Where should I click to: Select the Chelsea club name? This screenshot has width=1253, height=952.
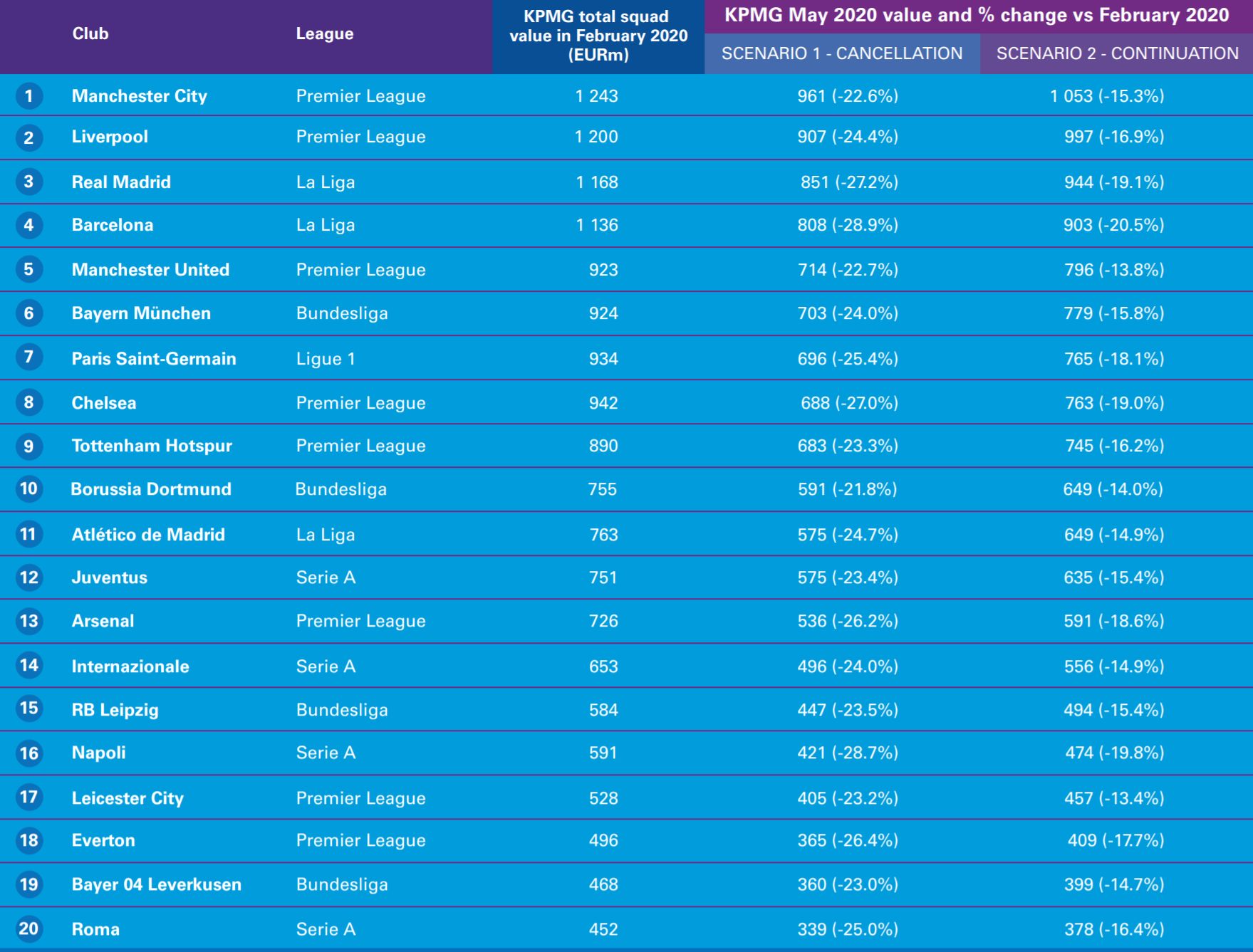pos(104,403)
